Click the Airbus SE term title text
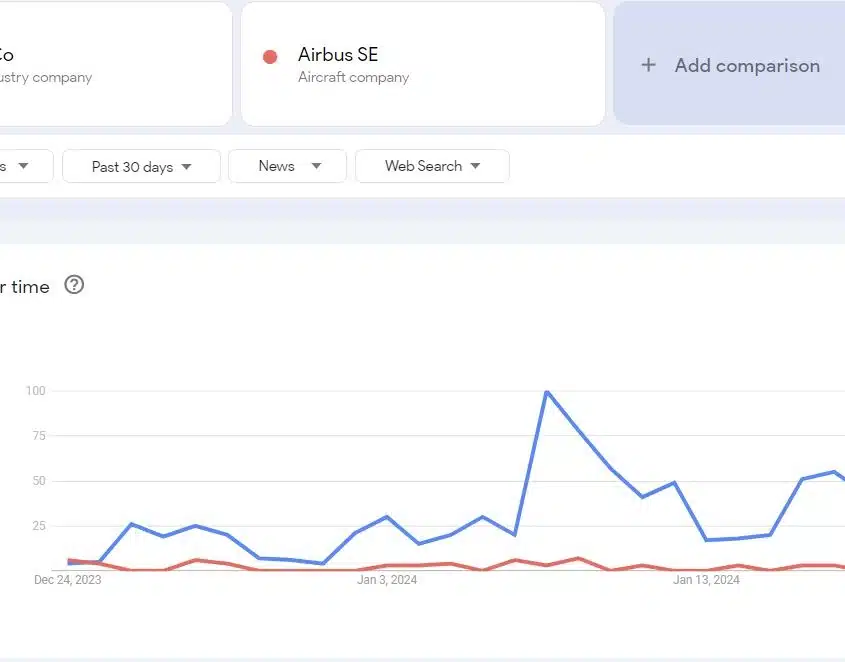845x662 pixels. 338,54
